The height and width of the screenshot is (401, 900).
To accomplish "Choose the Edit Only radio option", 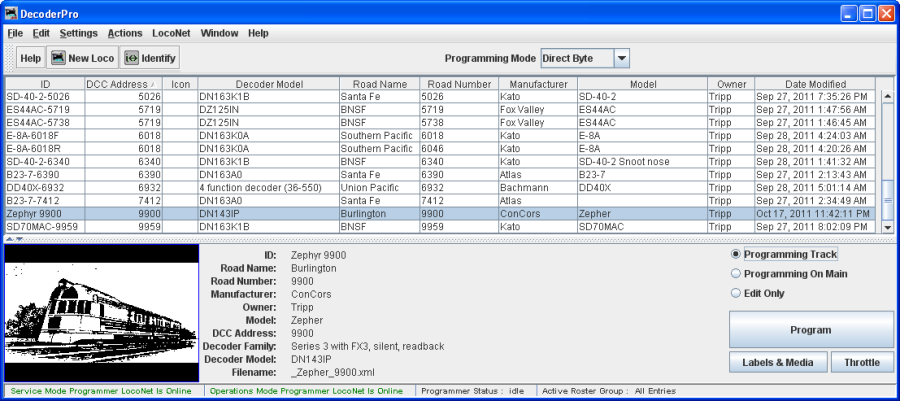I will point(737,291).
